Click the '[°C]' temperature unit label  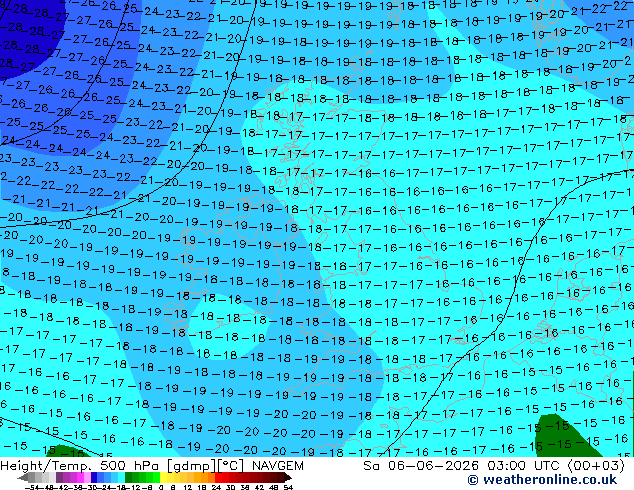tap(231, 466)
